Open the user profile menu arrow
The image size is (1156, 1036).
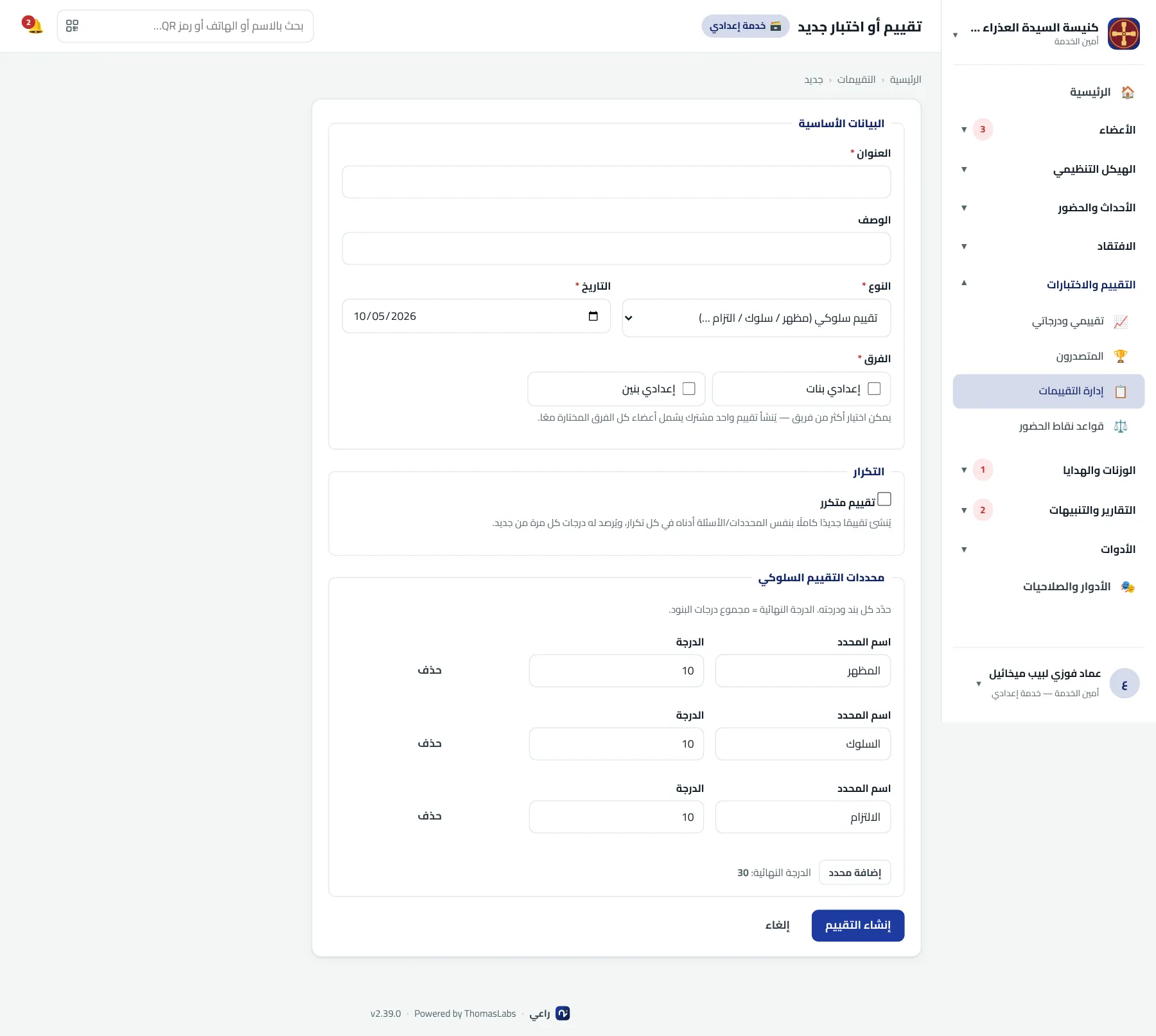click(979, 684)
